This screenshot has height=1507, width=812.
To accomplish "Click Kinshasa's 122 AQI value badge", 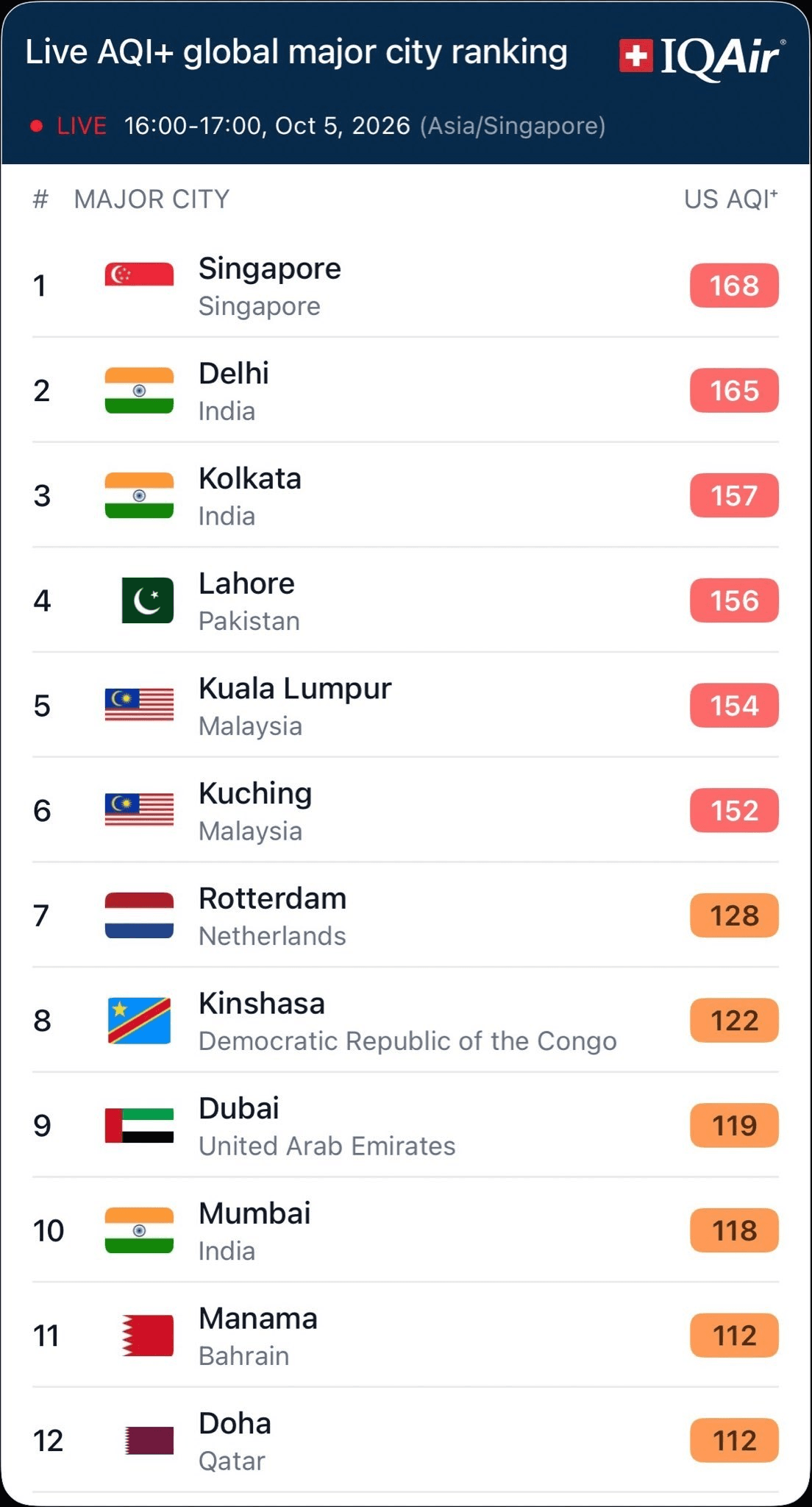I will [x=734, y=1021].
